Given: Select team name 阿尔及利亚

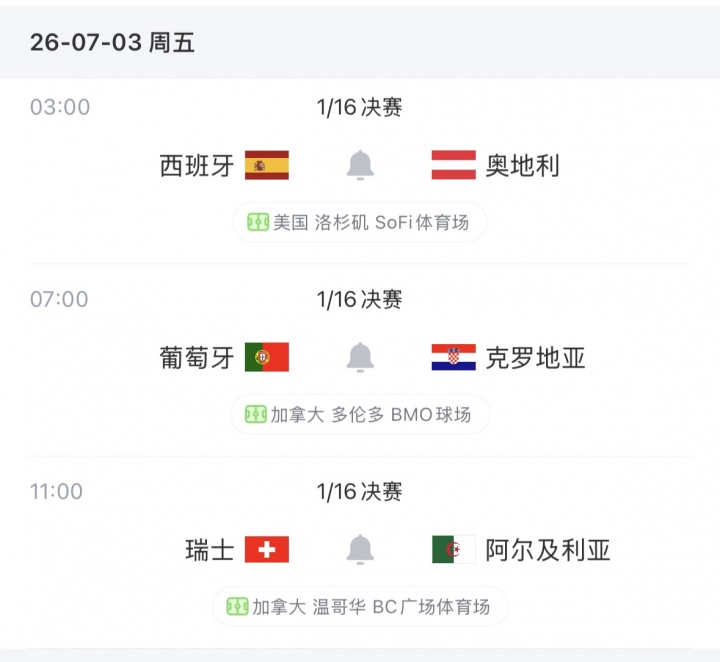Looking at the screenshot, I should tap(548, 550).
